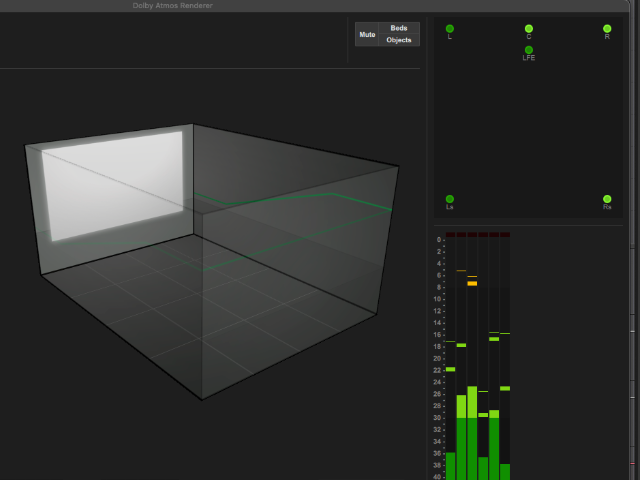Reset the first meter's clip indicator
This screenshot has height=480, width=640.
[450, 235]
